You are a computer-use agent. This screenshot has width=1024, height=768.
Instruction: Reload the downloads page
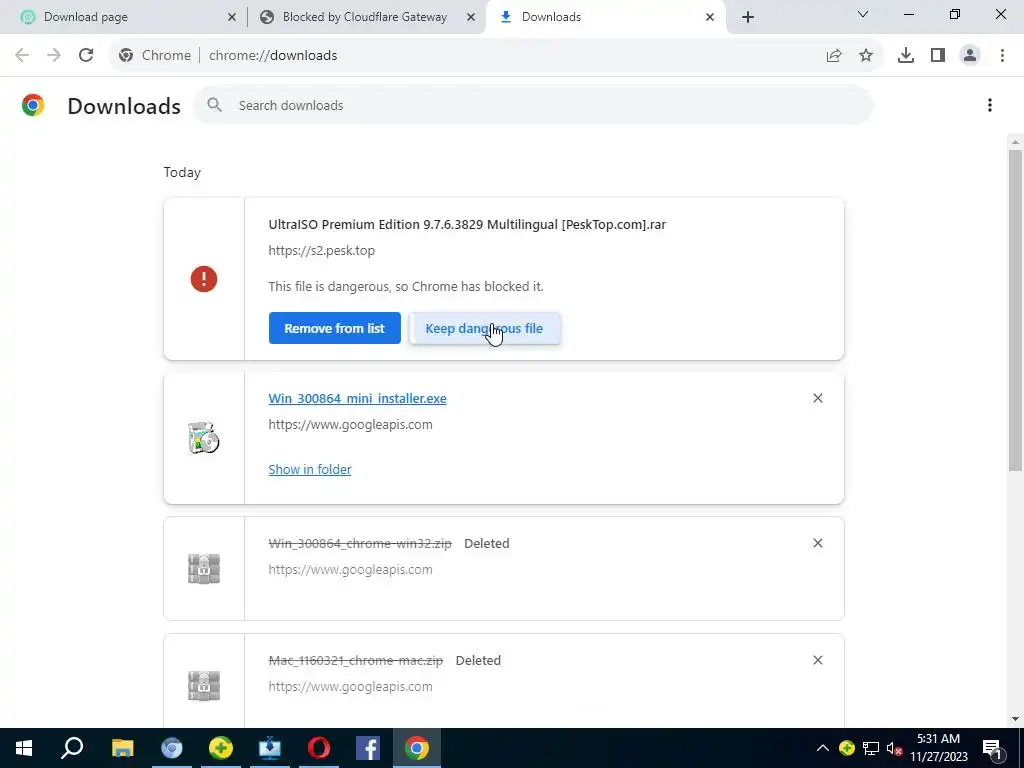pos(86,56)
